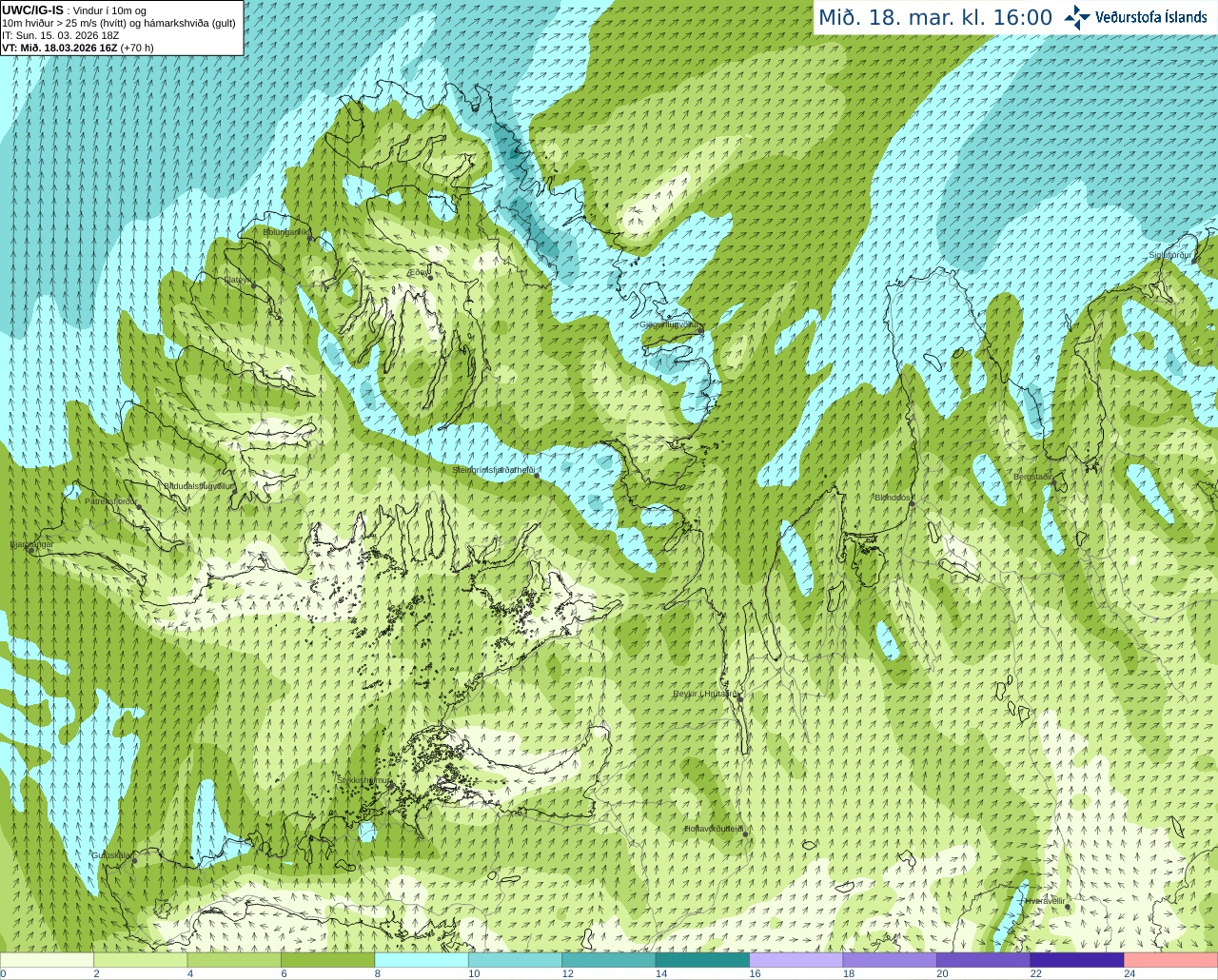Select the Flateyri station label
Viewport: 1218px width, 980px height.
coord(238,280)
